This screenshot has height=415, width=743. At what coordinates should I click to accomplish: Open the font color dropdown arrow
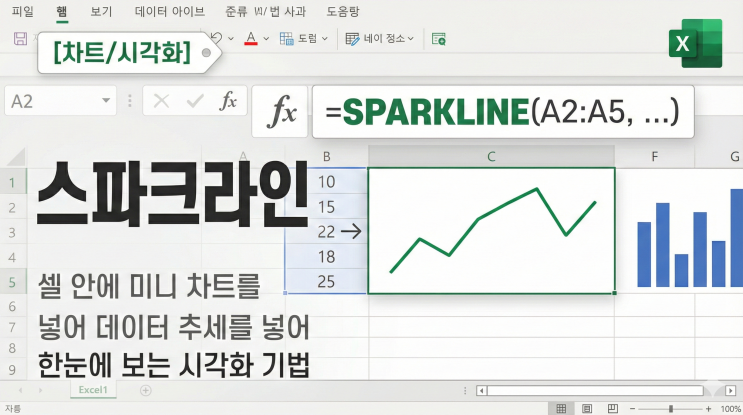tap(266, 38)
